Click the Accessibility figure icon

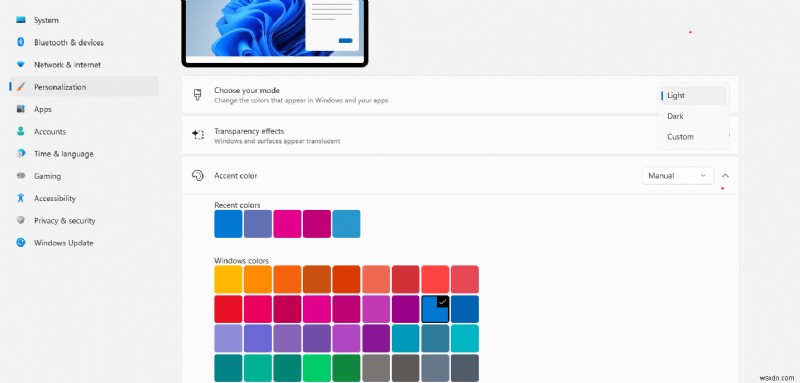point(20,198)
